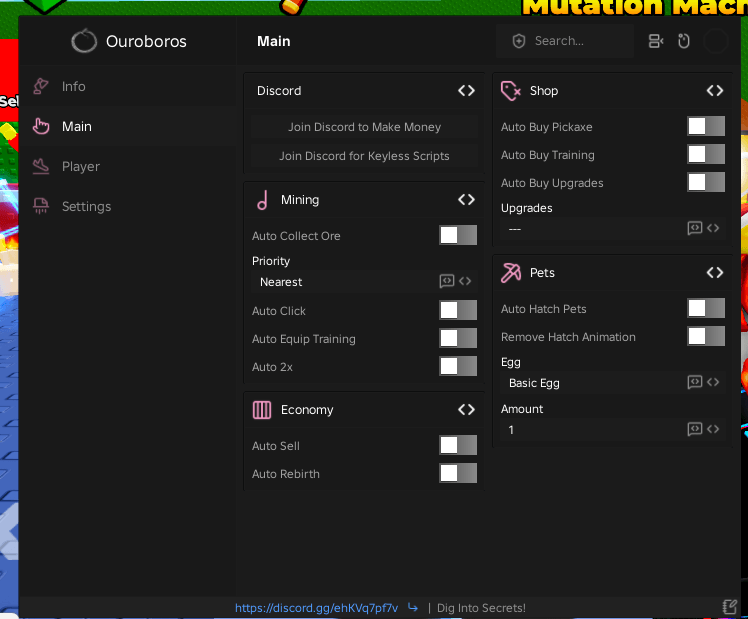Viewport: 748px width, 619px height.
Task: Open the Egg dropdown showing Basic Egg
Action: (613, 383)
